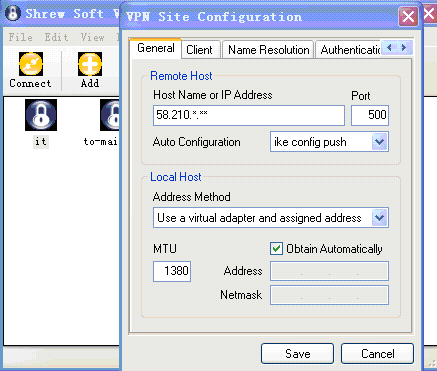
Task: Open the Address Method dropdown
Action: (x=380, y=218)
